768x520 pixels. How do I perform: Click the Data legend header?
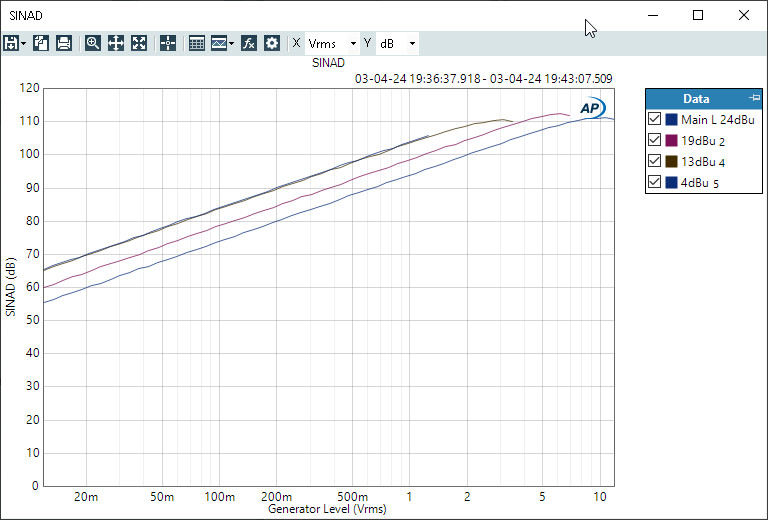[704, 99]
